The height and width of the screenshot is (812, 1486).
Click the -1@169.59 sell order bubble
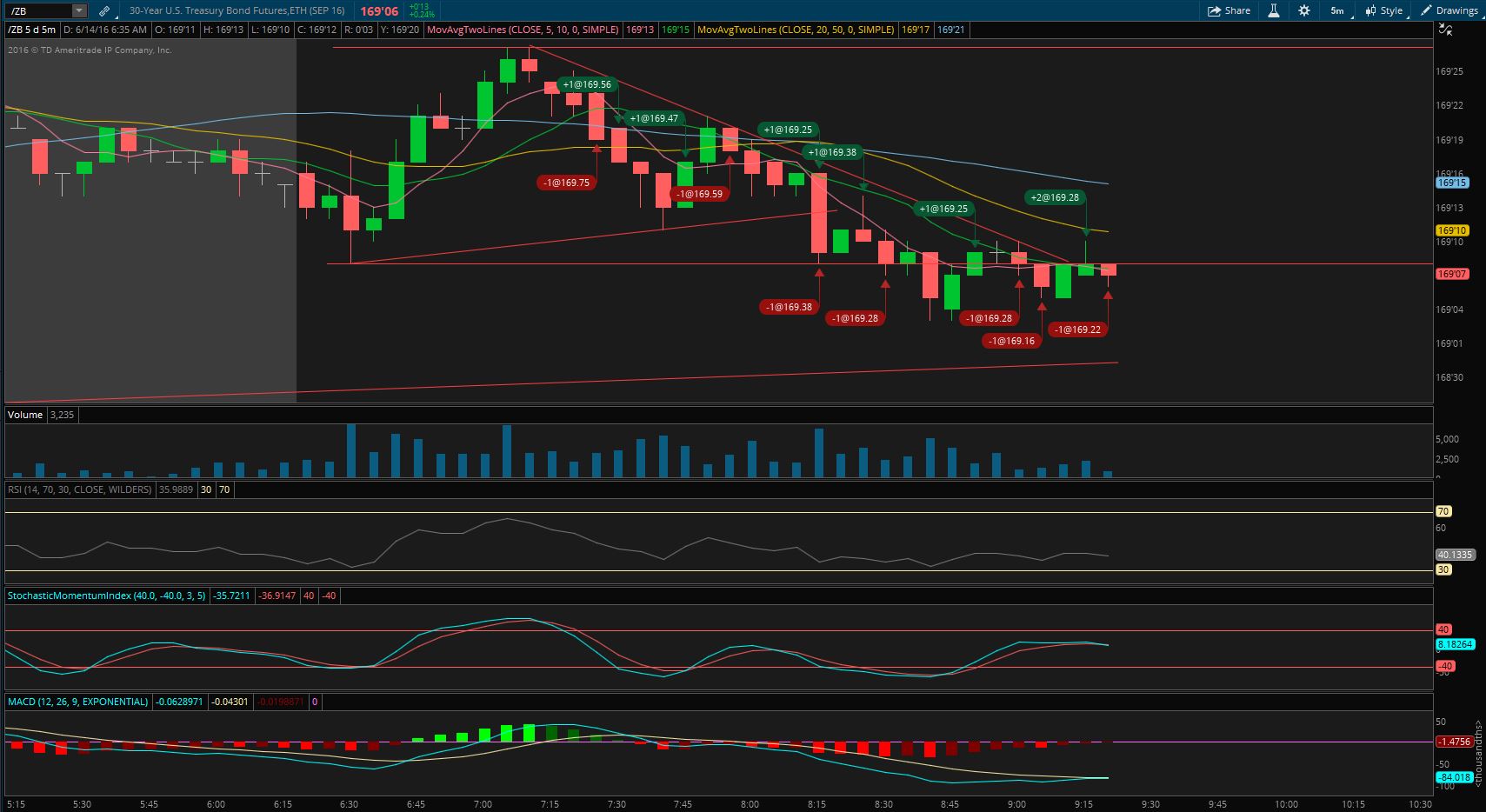[x=700, y=194]
